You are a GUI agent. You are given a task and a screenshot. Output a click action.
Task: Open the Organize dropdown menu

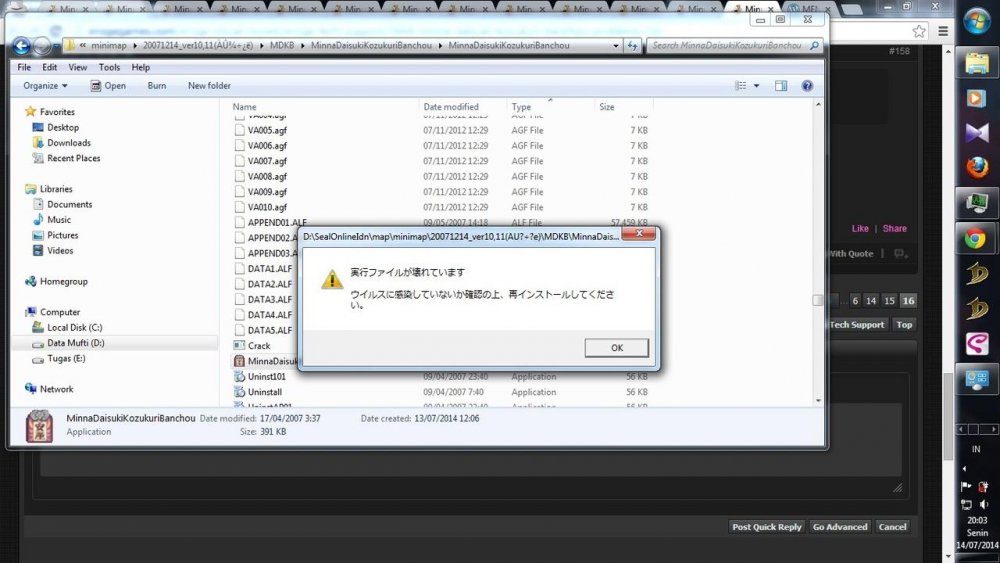46,86
